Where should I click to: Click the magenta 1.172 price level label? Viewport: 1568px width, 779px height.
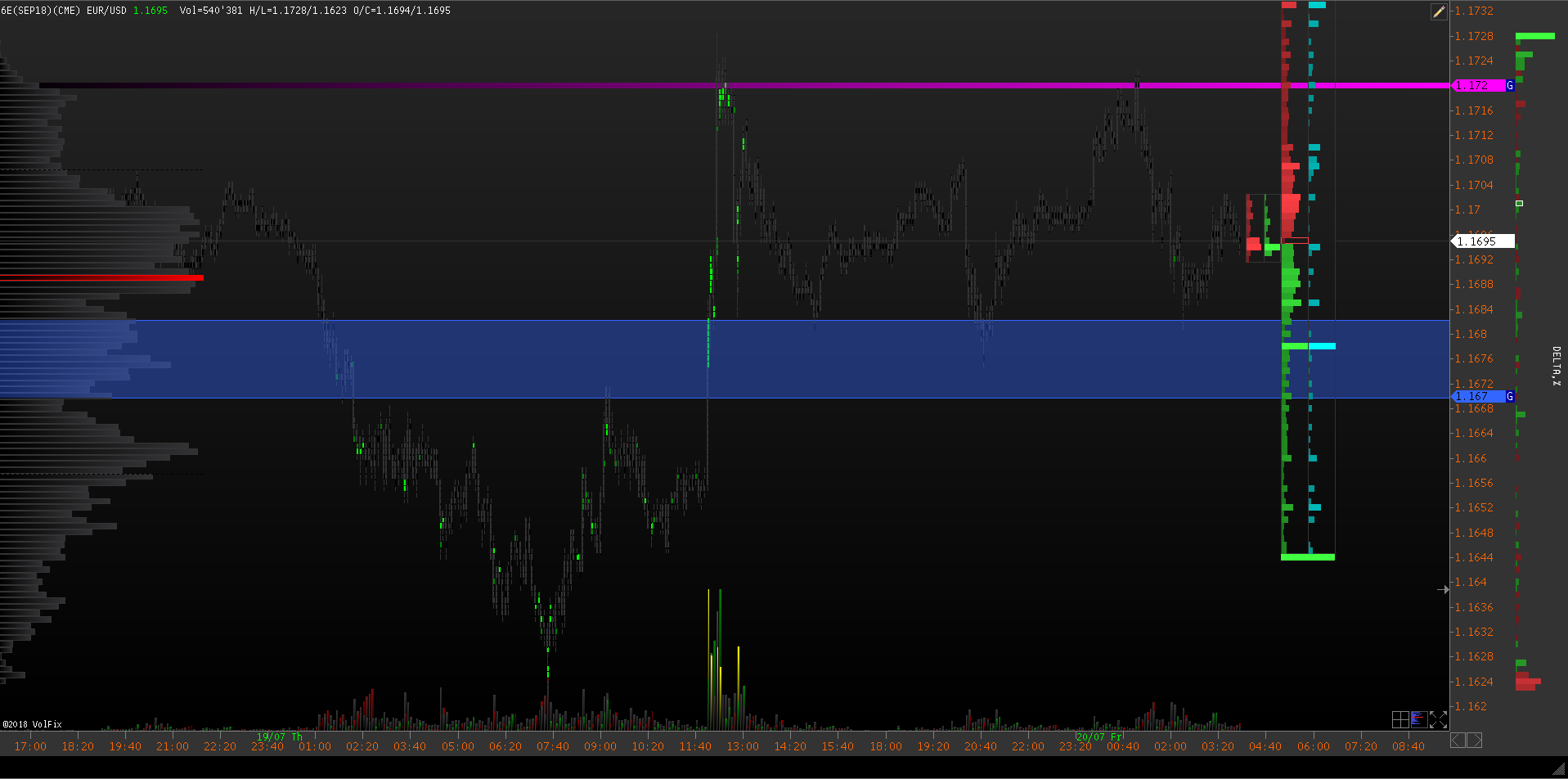coord(1477,85)
